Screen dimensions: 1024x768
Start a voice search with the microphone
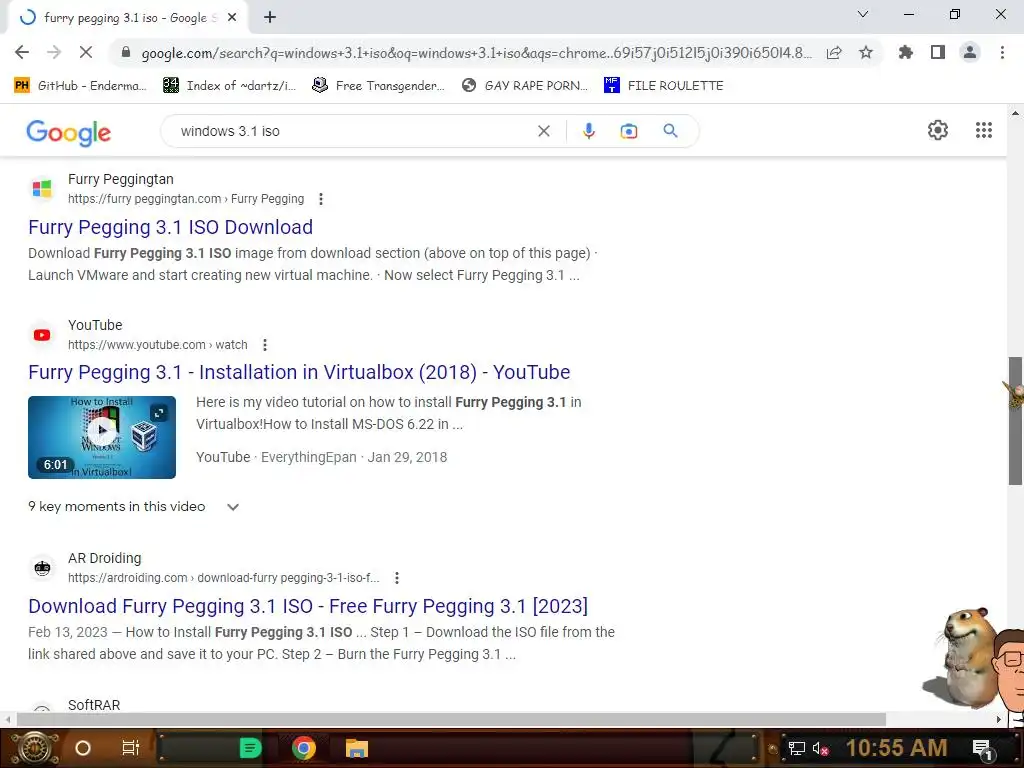[x=588, y=131]
